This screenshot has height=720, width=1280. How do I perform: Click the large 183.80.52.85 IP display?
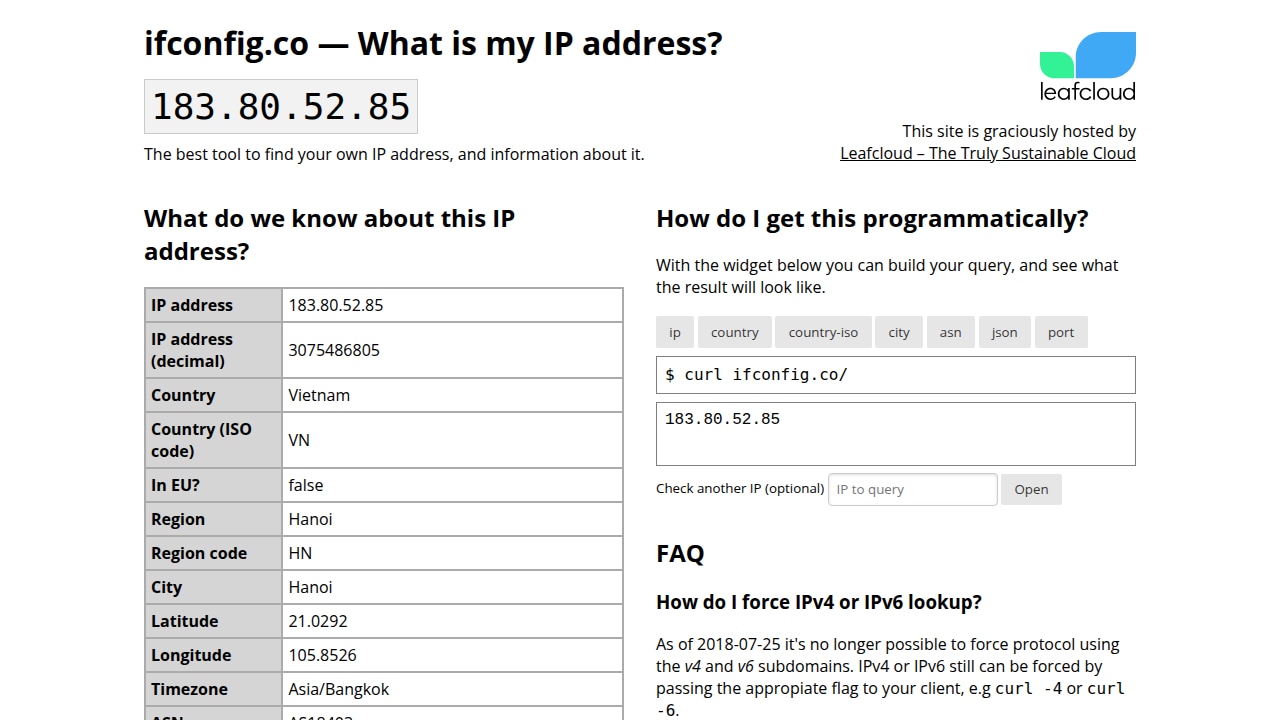pos(281,107)
